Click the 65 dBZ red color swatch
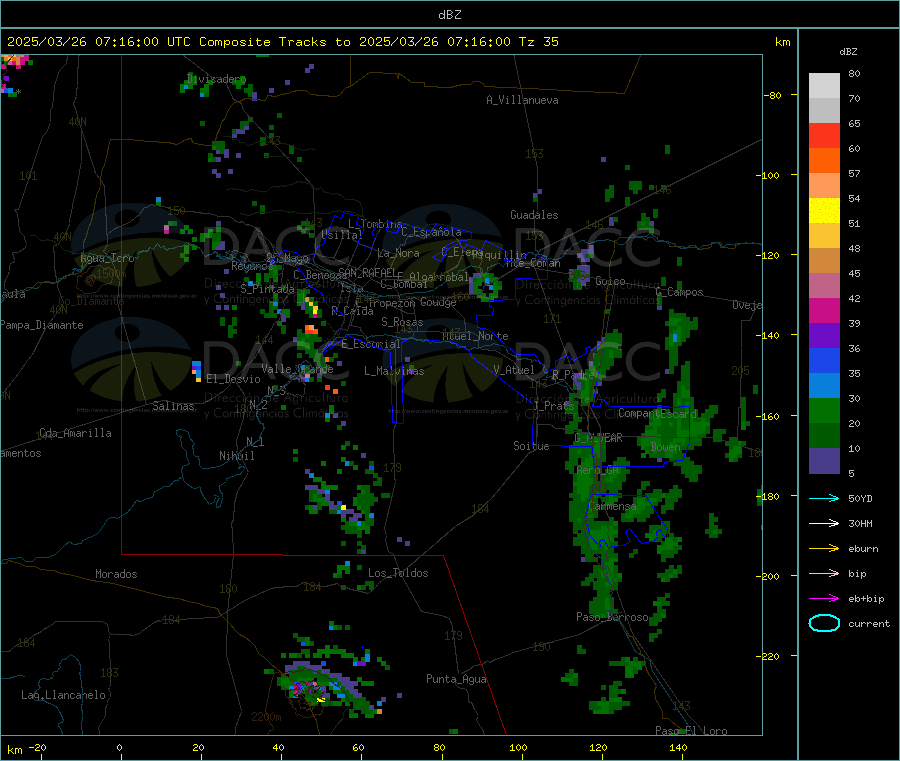Image resolution: width=900 pixels, height=761 pixels. pyautogui.click(x=824, y=135)
